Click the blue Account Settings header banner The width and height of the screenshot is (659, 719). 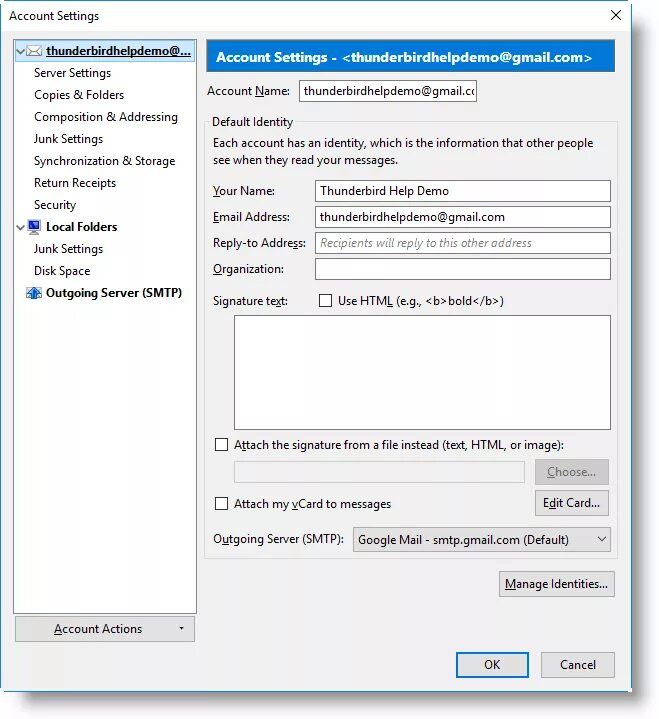[410, 56]
